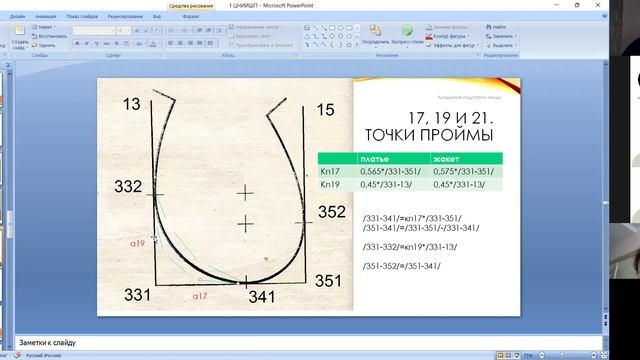Adjust the zoom slider handle
The height and width of the screenshot is (360, 640).
(562, 356)
